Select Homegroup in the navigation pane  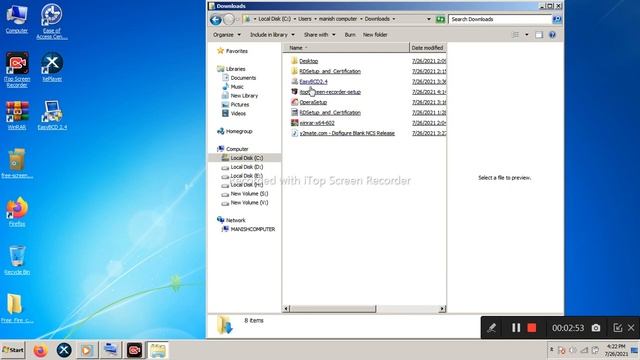pyautogui.click(x=235, y=131)
